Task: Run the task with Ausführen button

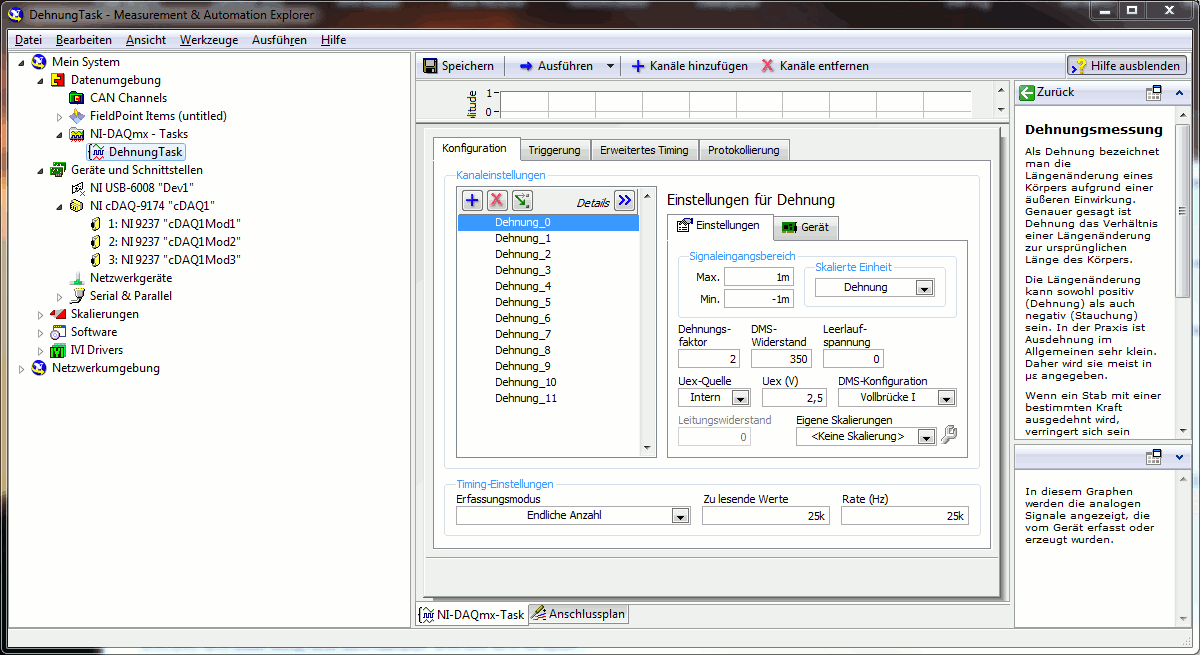Action: pyautogui.click(x=555, y=66)
